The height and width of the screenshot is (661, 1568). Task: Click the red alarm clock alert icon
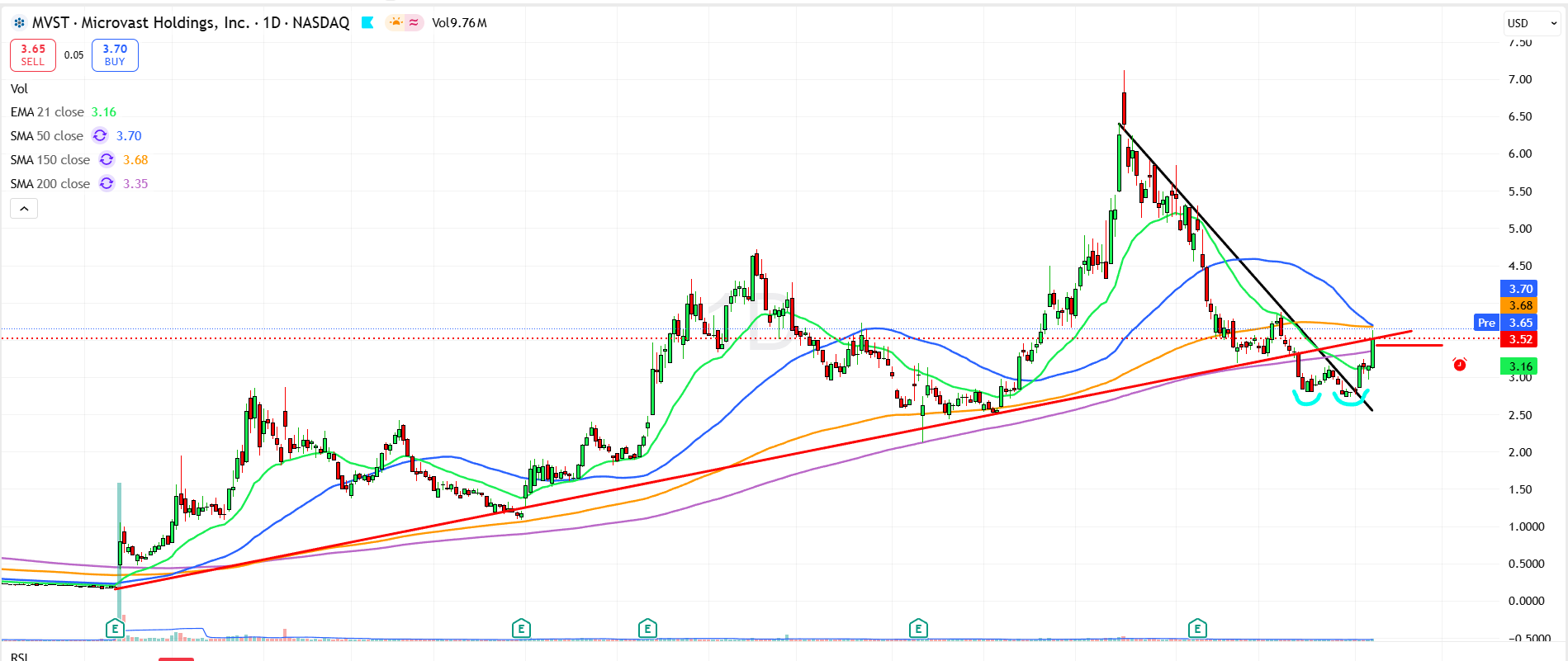tap(1460, 364)
